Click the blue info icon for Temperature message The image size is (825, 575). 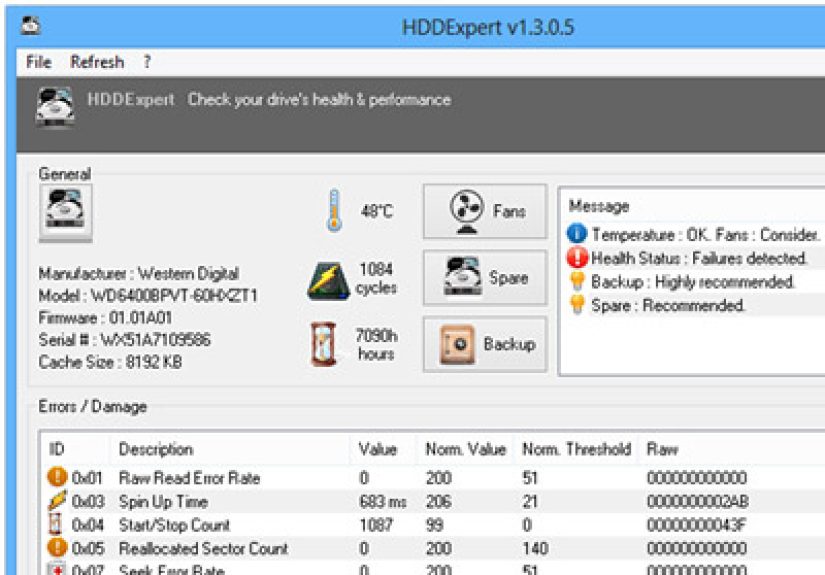(577, 234)
